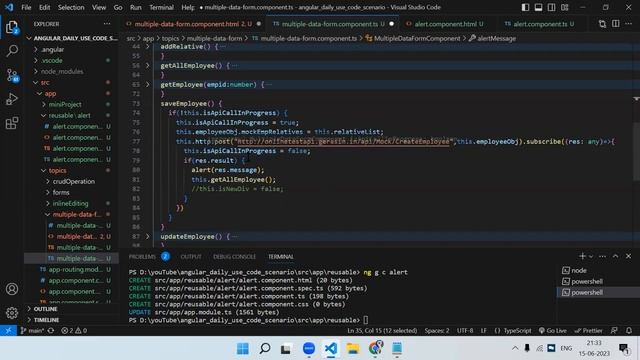Open the Search view in activity bar
640x360 pixels.
tap(12, 51)
